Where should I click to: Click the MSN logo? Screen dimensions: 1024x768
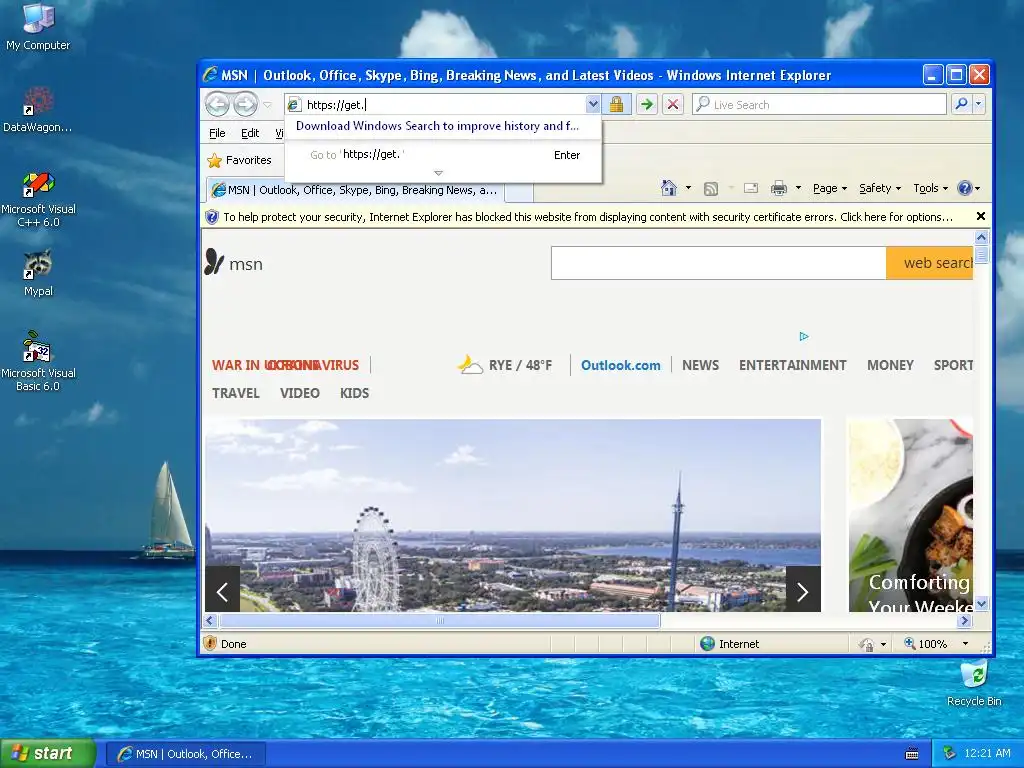click(233, 263)
